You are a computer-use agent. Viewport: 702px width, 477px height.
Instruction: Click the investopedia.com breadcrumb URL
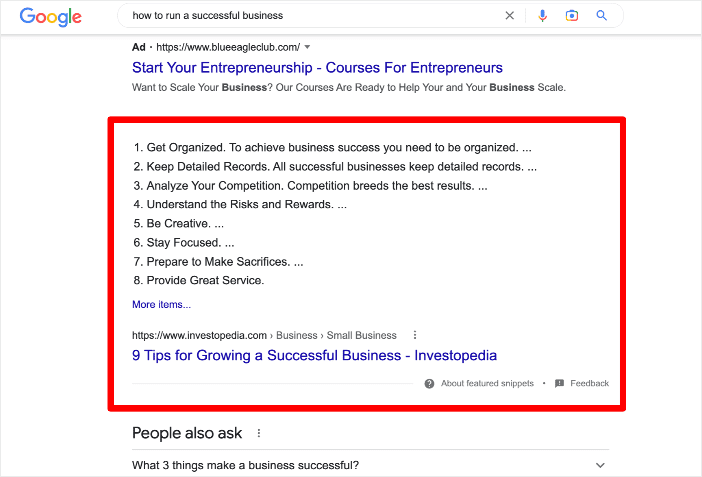pos(199,335)
